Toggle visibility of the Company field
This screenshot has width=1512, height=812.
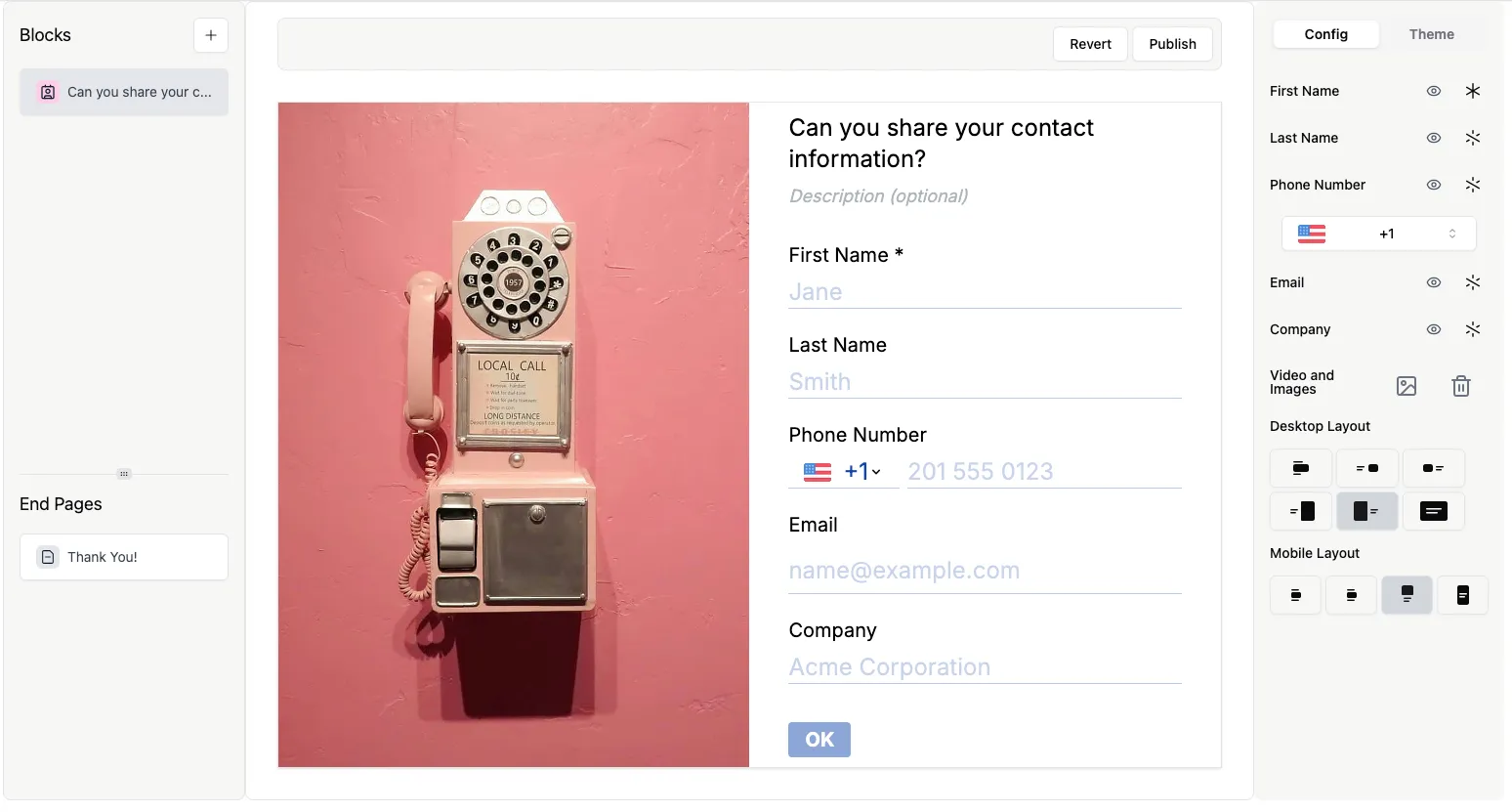pyautogui.click(x=1433, y=329)
